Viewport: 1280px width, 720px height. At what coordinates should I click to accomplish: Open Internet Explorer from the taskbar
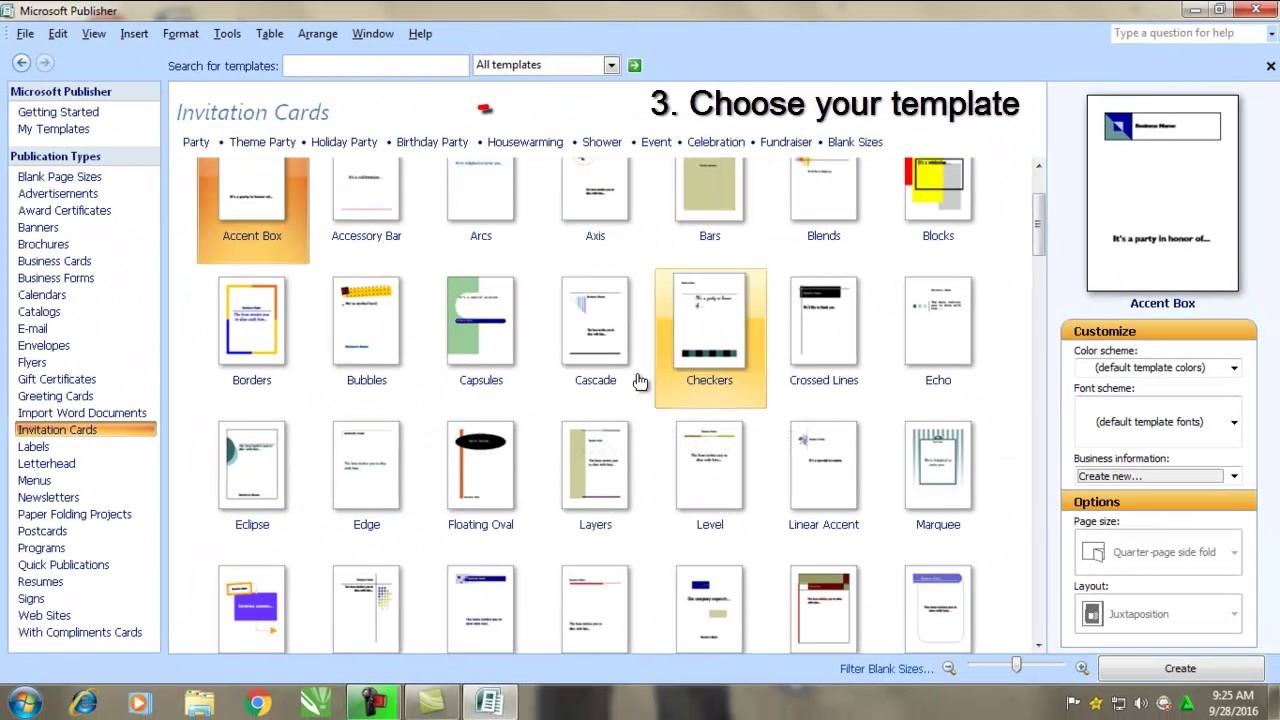coord(84,703)
